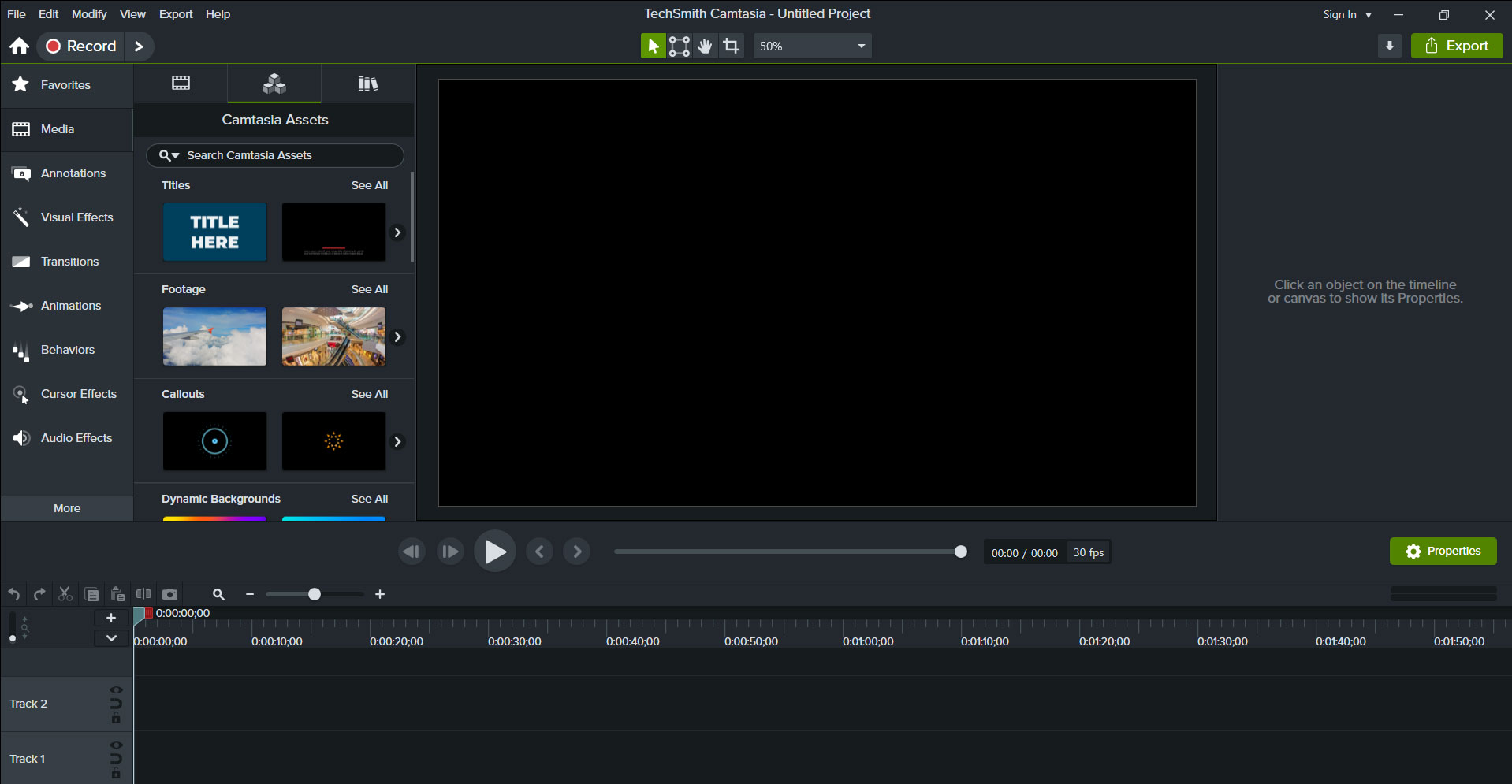Click the Record button
Screen dimensions: 1512x784
point(81,46)
